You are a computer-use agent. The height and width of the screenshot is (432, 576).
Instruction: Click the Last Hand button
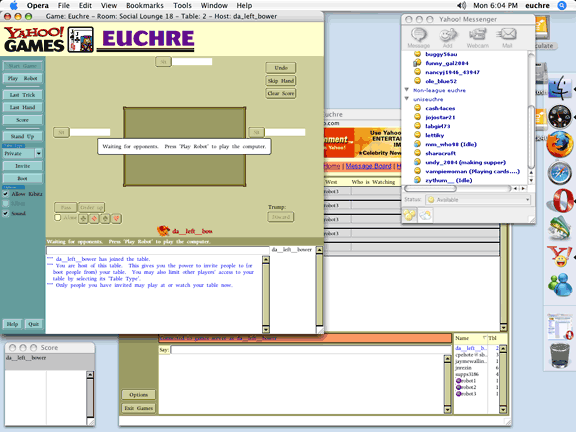[x=22, y=107]
